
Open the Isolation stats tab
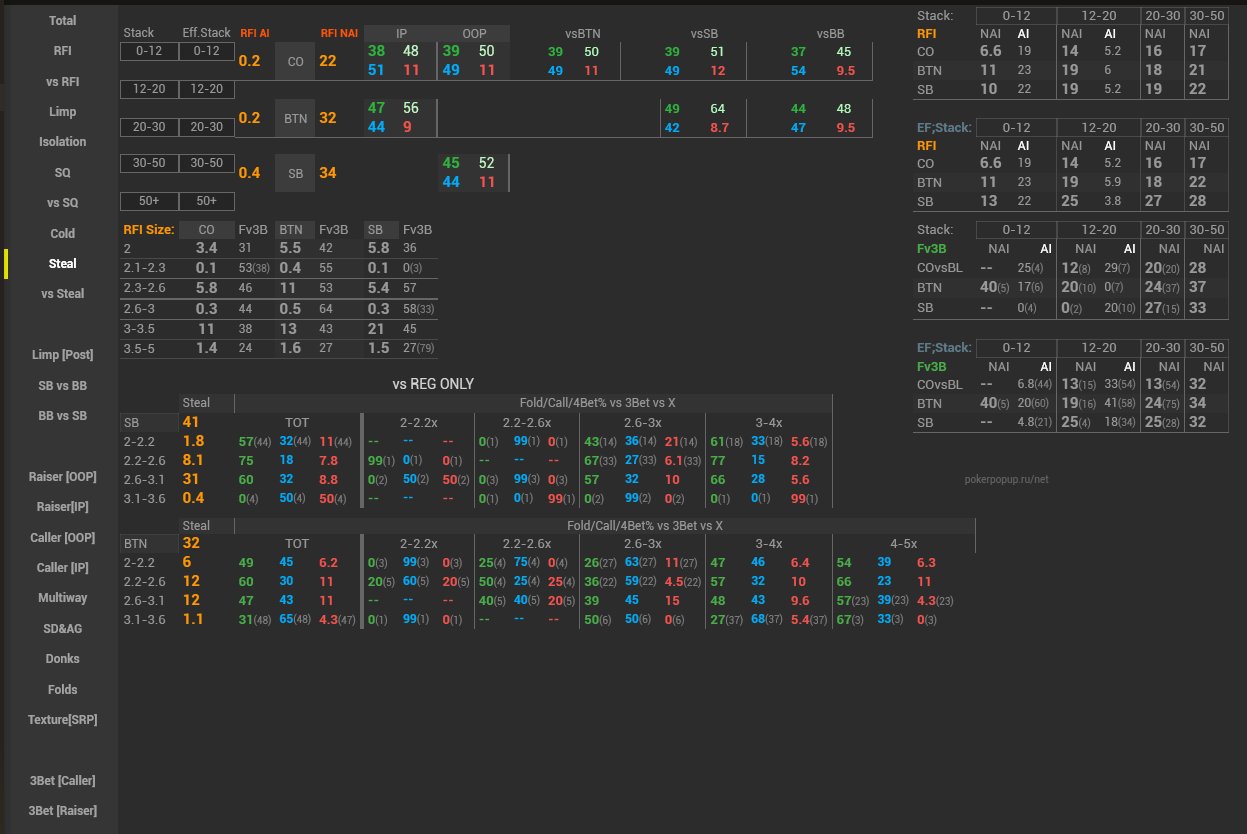pyautogui.click(x=62, y=142)
